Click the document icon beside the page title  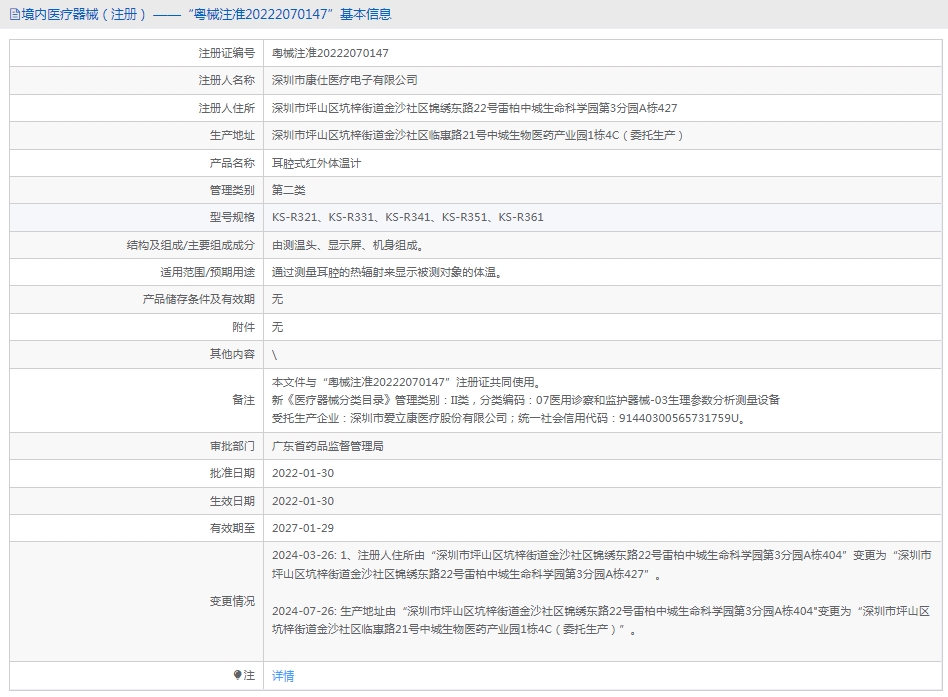pyautogui.click(x=14, y=15)
